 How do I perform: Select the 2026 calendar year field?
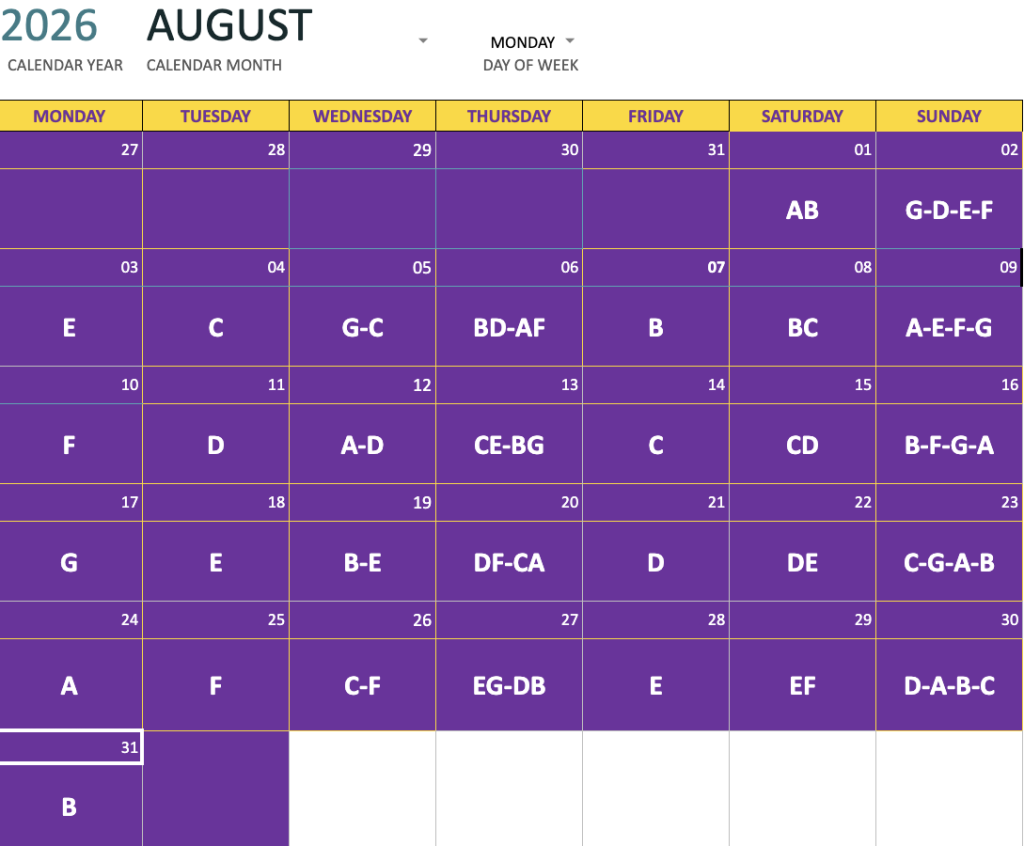tap(48, 26)
